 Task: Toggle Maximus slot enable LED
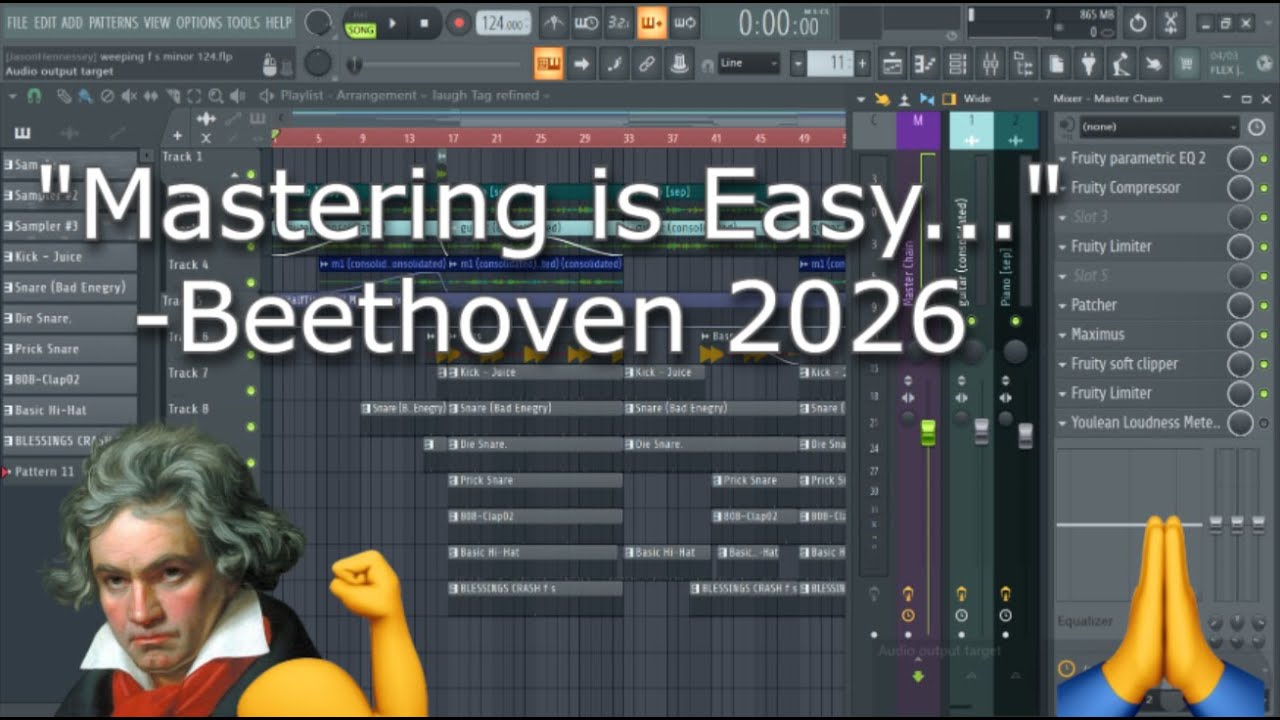pyautogui.click(x=1264, y=335)
